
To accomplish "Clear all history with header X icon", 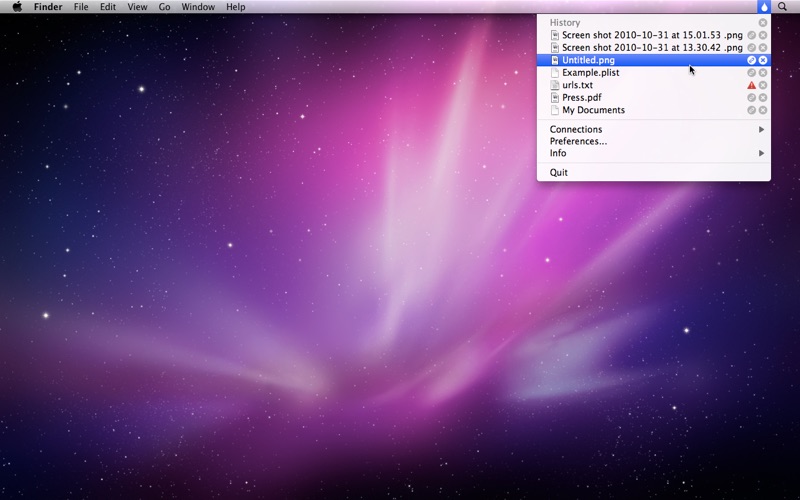I will click(763, 22).
